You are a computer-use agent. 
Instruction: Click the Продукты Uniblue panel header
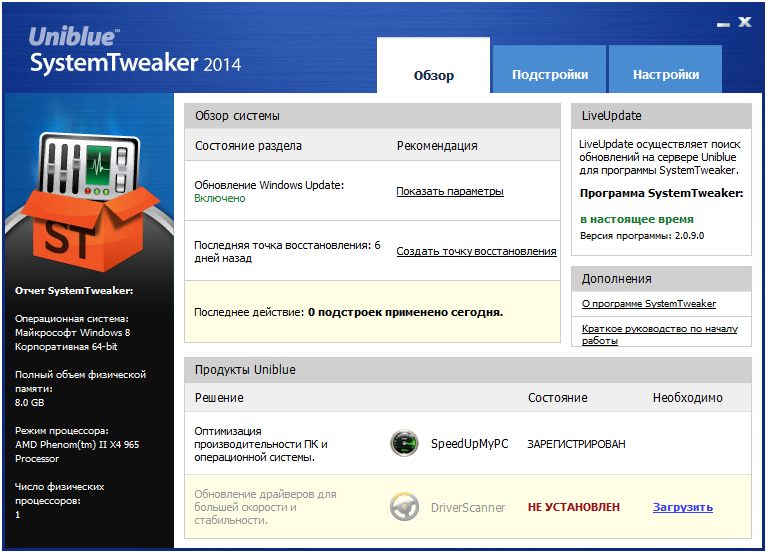[x=468, y=370]
